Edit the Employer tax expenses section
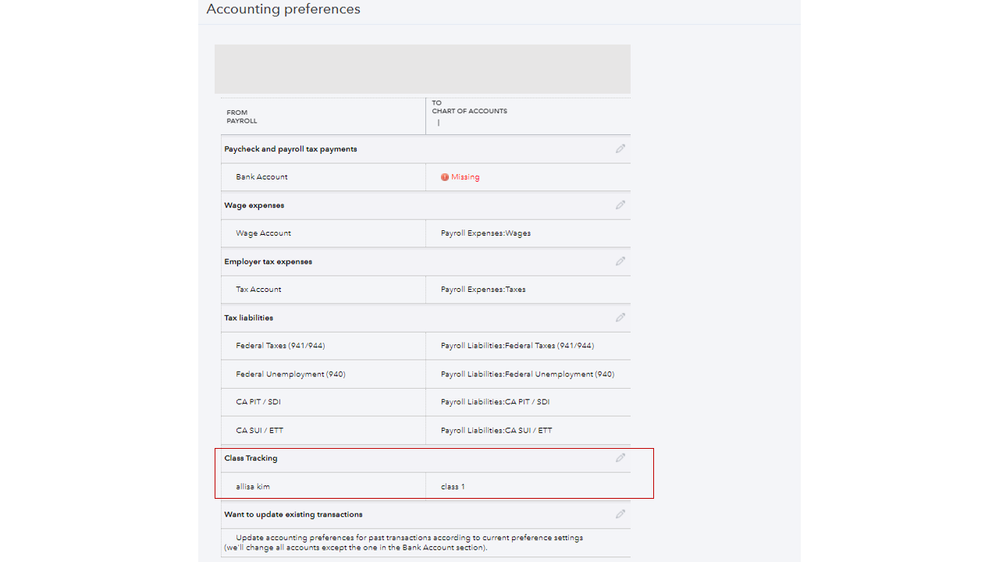 620,261
